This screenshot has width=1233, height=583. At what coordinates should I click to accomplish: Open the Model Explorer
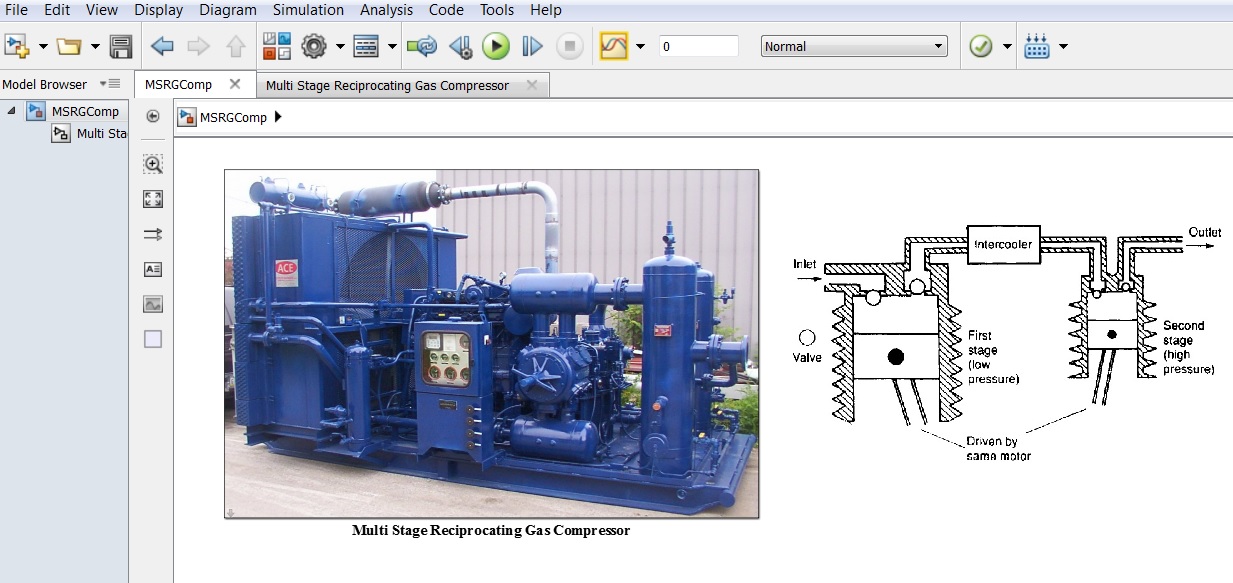368,45
